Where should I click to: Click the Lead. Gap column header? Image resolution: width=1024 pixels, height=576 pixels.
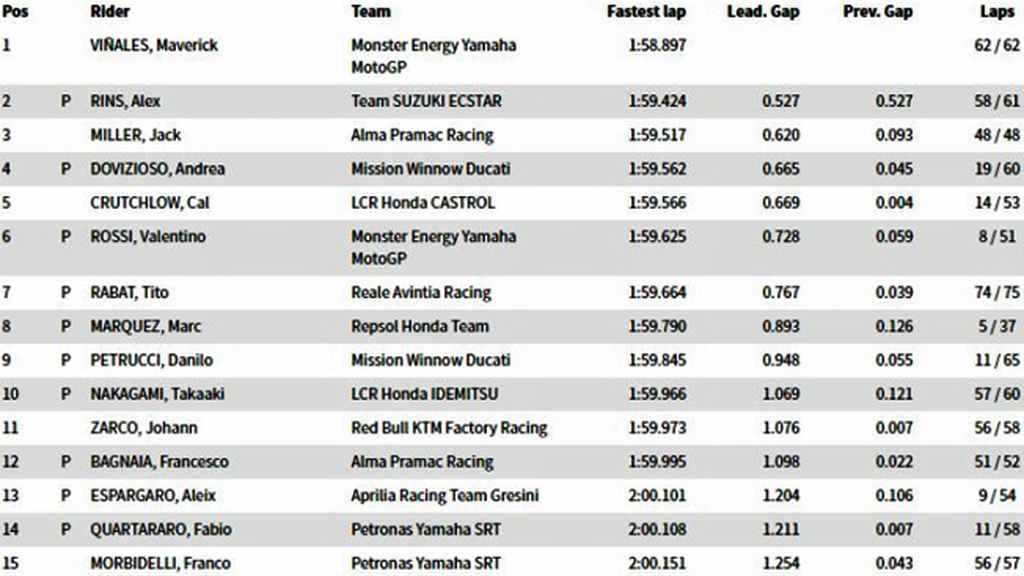coord(763,12)
